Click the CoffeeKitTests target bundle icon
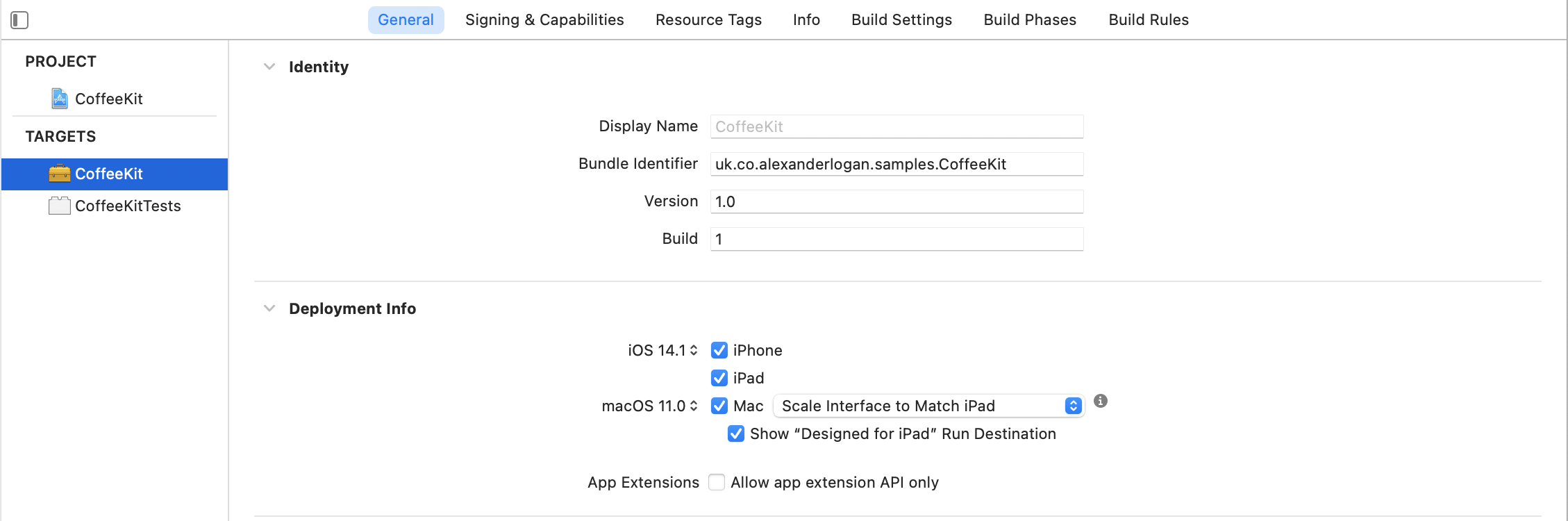1568x521 pixels. click(x=60, y=206)
